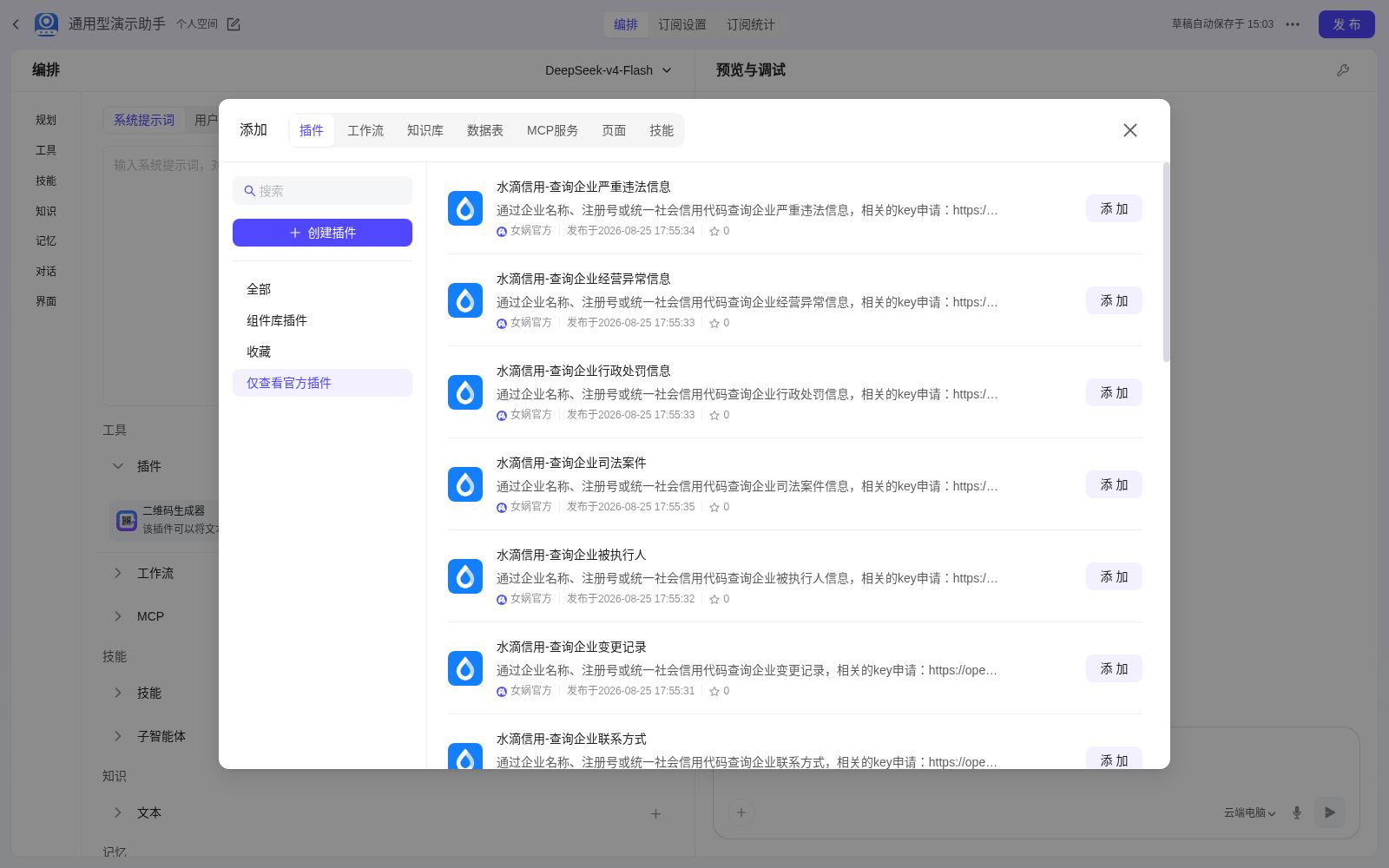Jump to 界面 in left navigation
Viewport: 1389px width, 868px height.
point(46,301)
